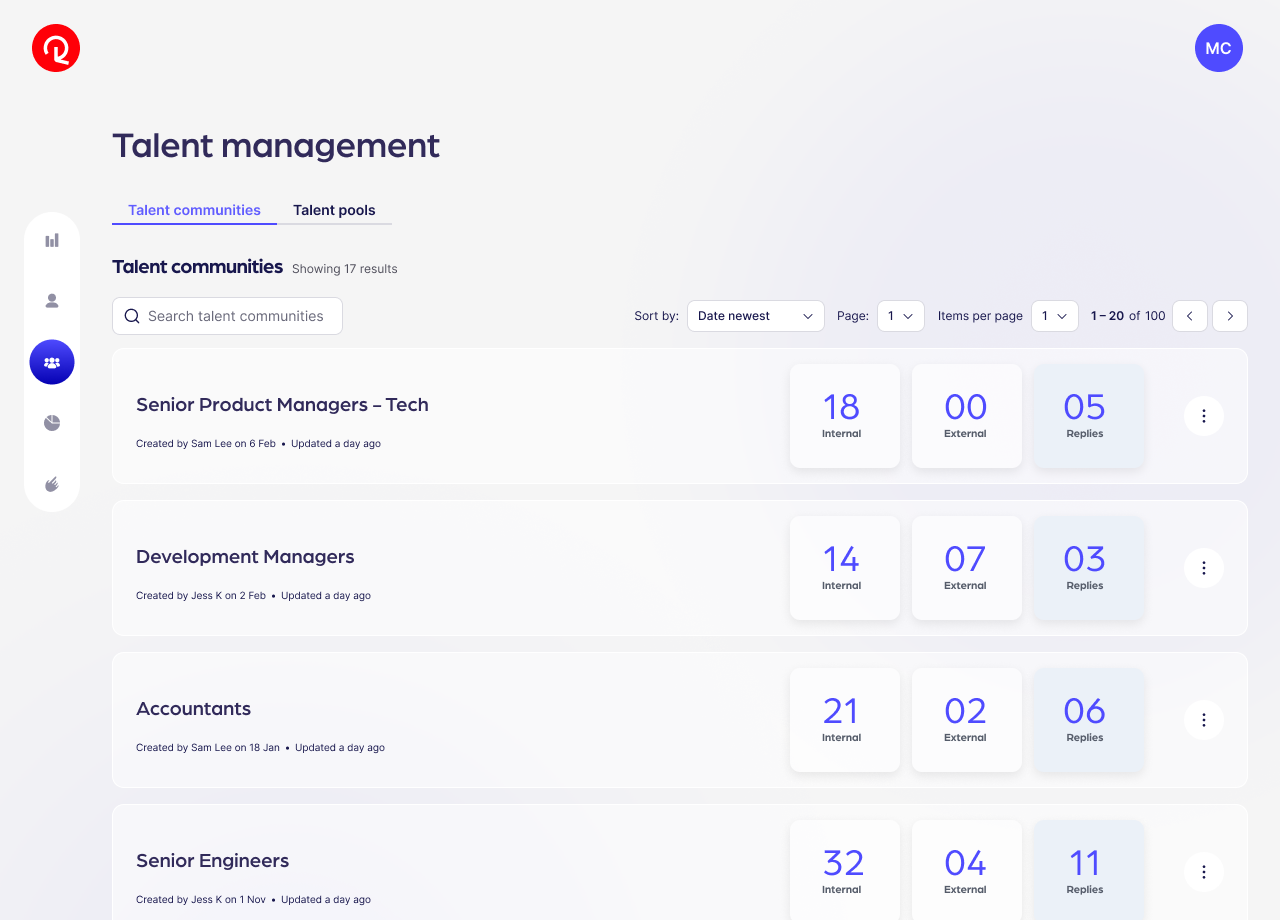The width and height of the screenshot is (1280, 920).
Task: Open more options for Development Managers
Action: click(x=1204, y=568)
